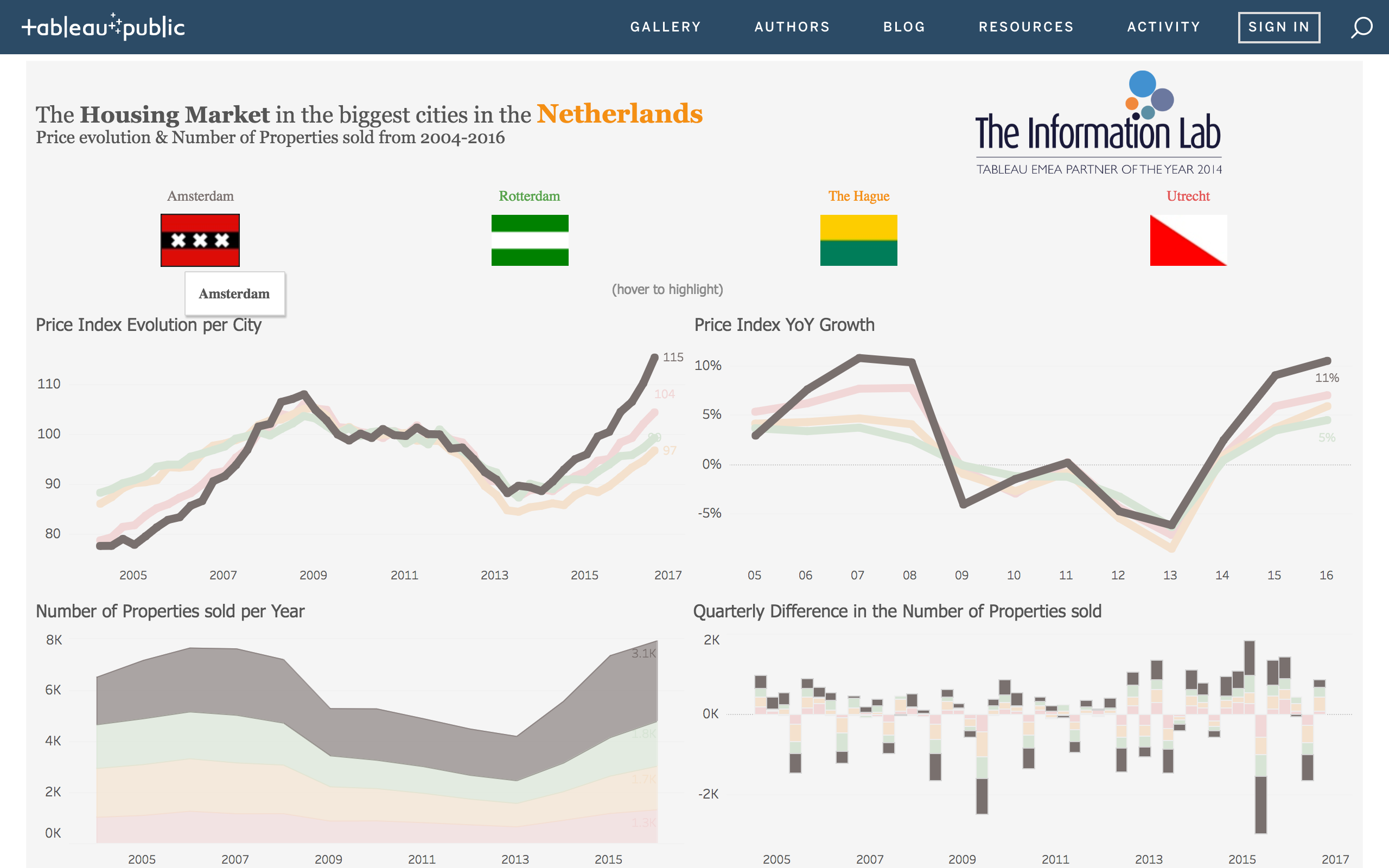Click the 11% label on YoY growth chart
This screenshot has height=868, width=1389.
[1327, 378]
